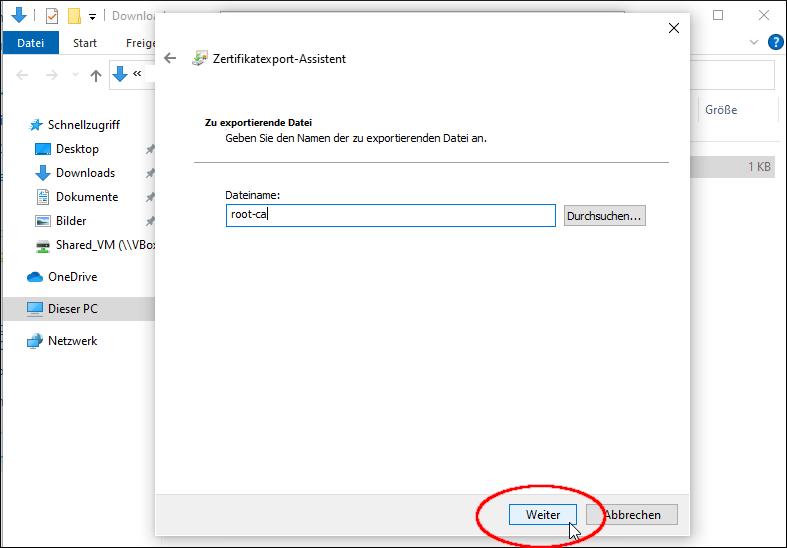
Task: Close the Explorer window
Action: click(x=763, y=15)
